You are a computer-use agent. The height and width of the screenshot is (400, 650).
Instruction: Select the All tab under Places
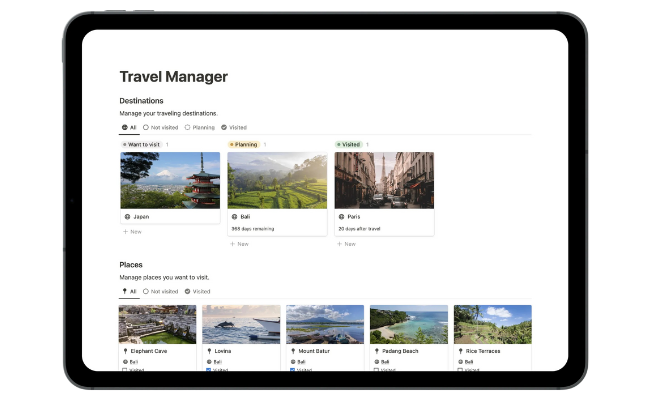129,292
